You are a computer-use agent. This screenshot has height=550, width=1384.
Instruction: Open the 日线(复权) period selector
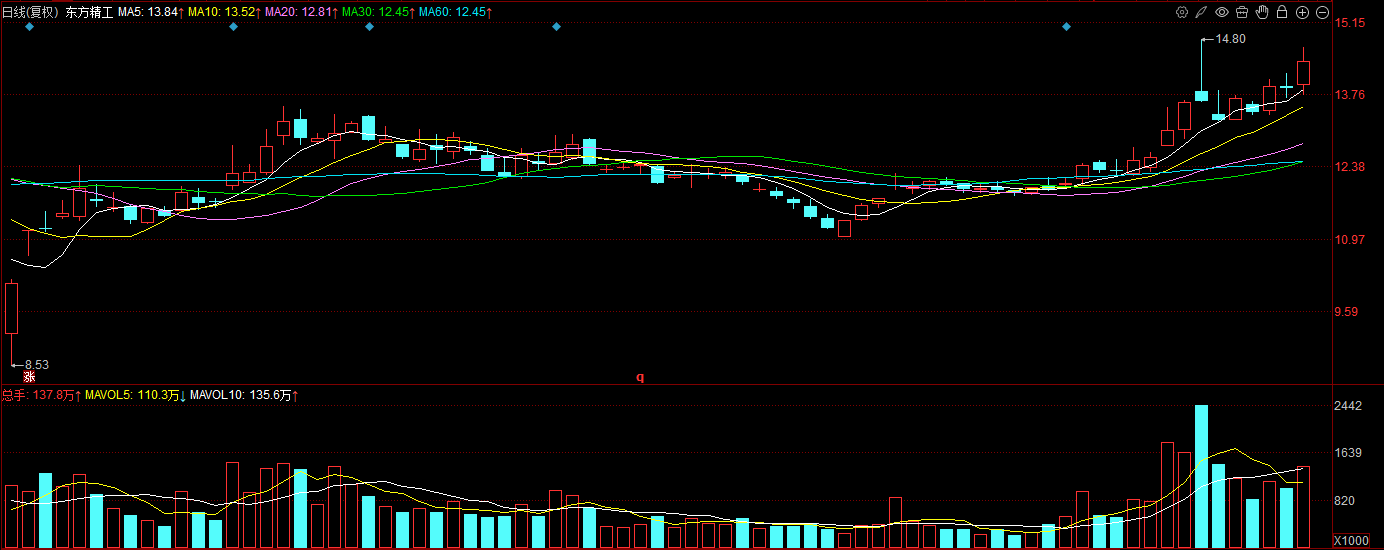tap(31, 11)
